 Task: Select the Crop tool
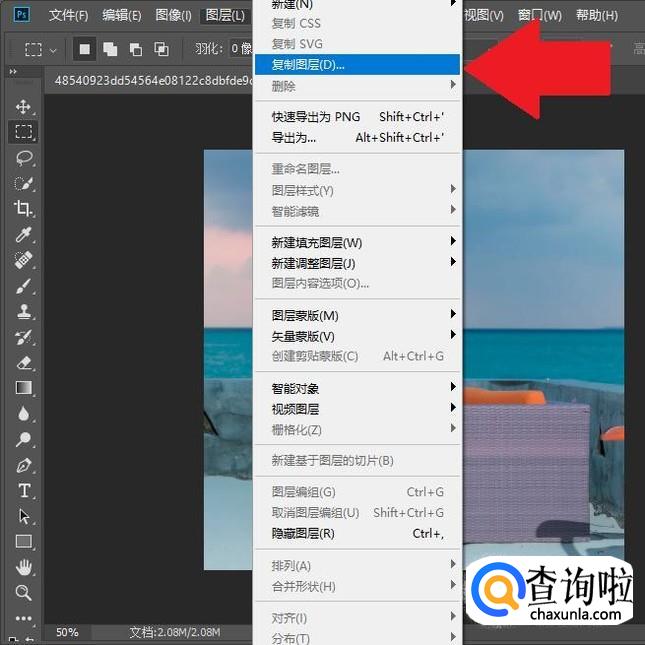pos(23,208)
